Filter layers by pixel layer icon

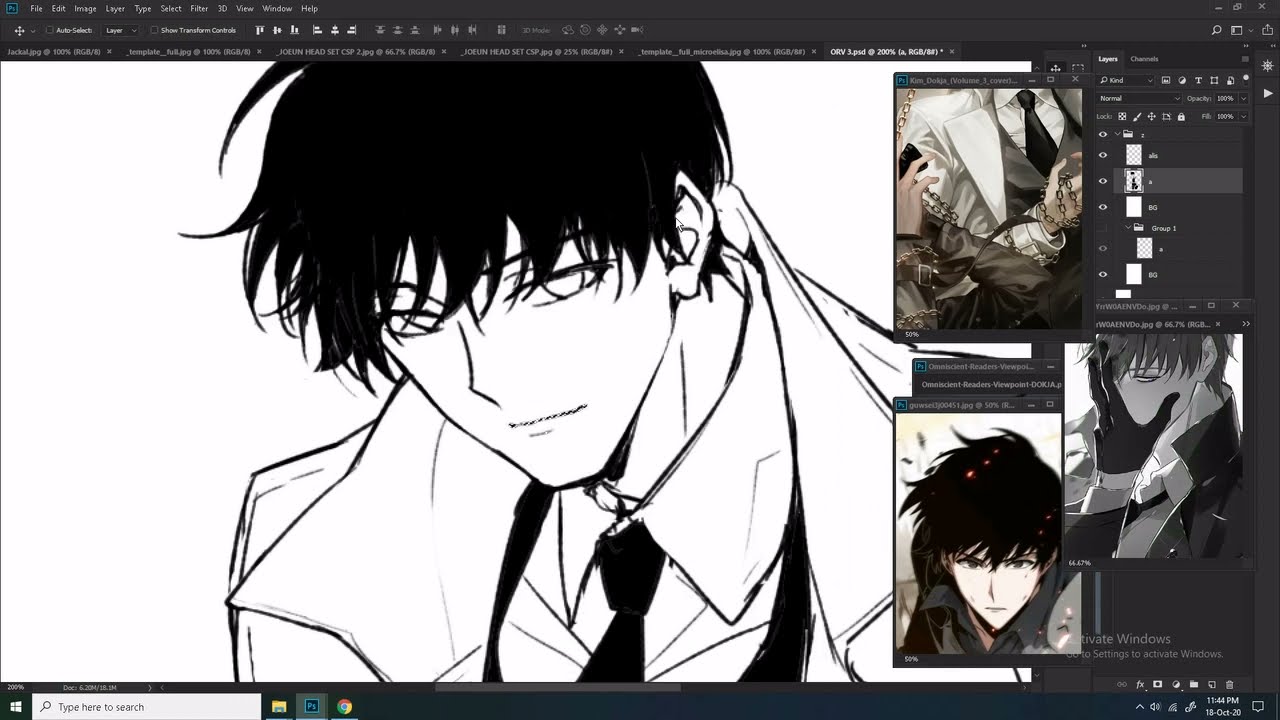[1167, 80]
